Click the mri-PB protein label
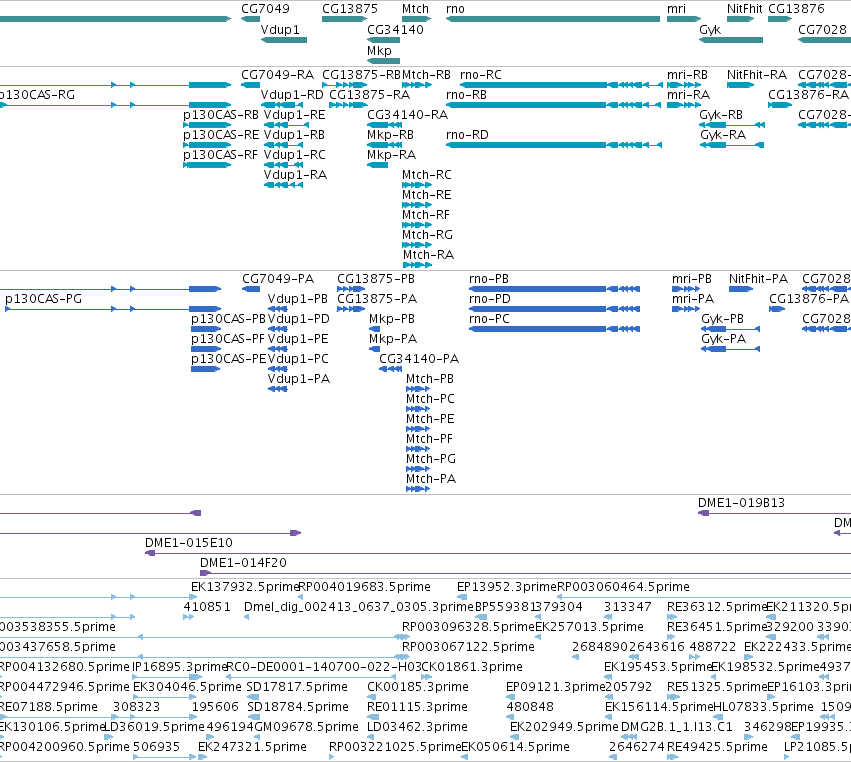The height and width of the screenshot is (762, 851). click(691, 278)
